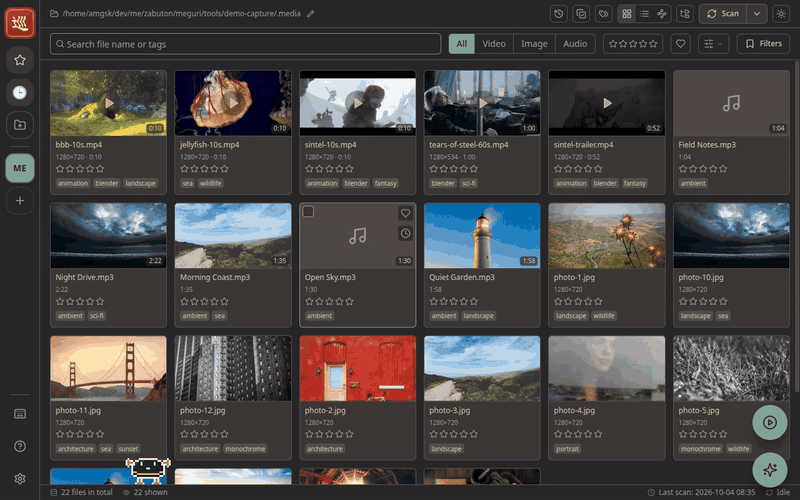
Task: Filter by Video tab
Action: click(x=494, y=44)
